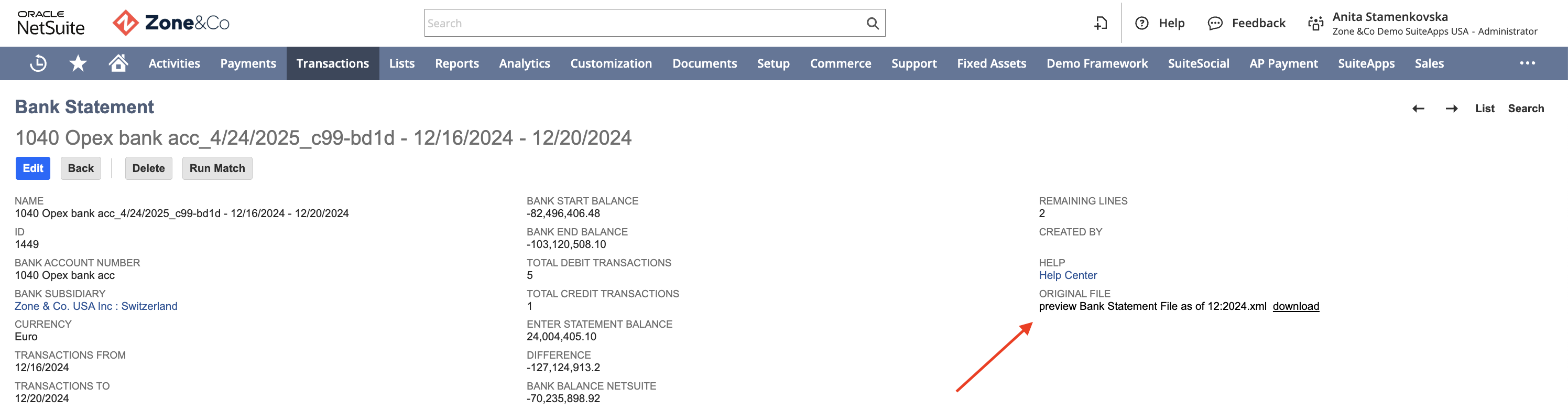Click the Help text in header
The image size is (1568, 420).
coord(1171,23)
